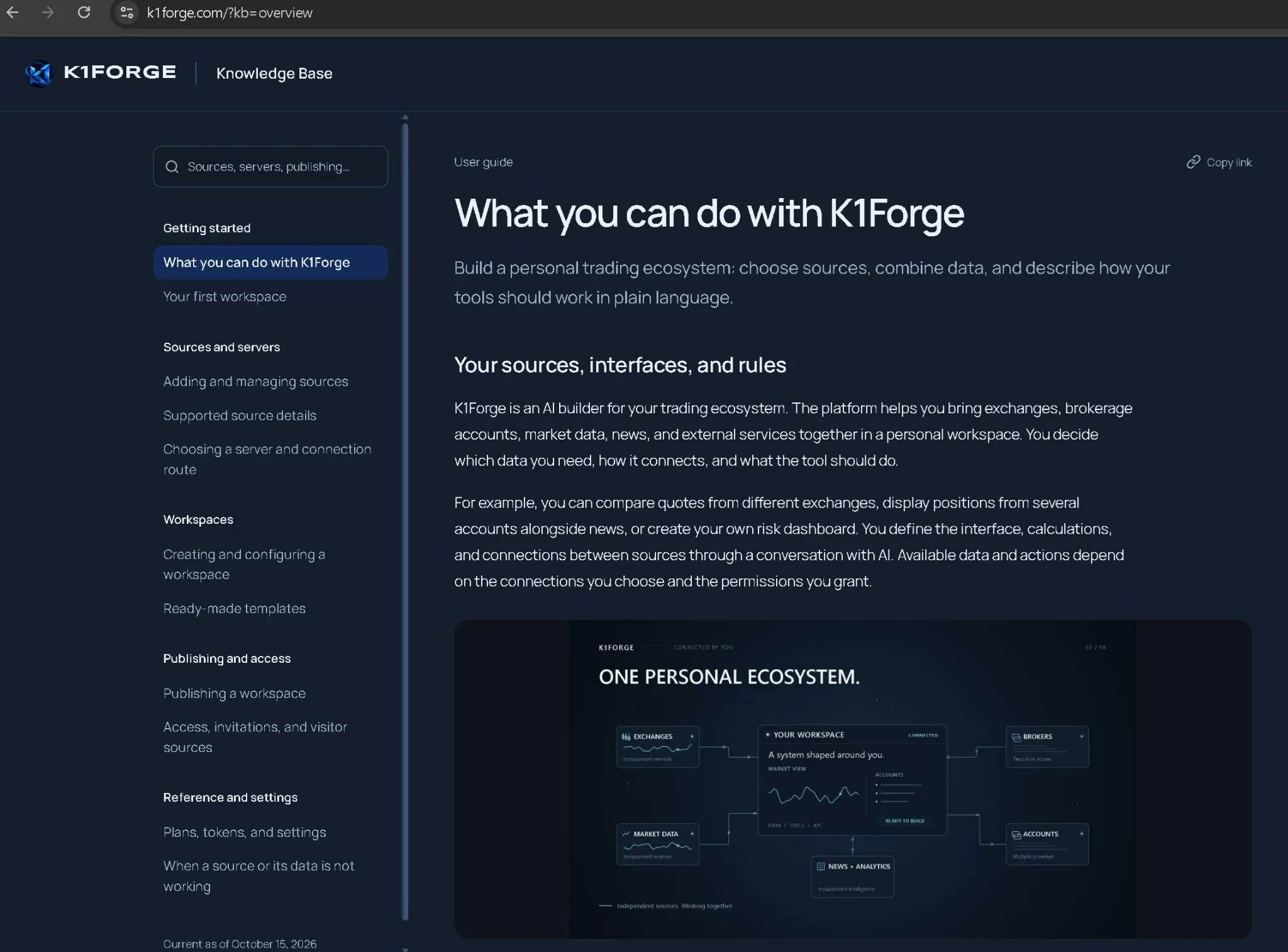Click the sidebar vertical scrollbar
The image size is (1288, 952).
coord(405,522)
